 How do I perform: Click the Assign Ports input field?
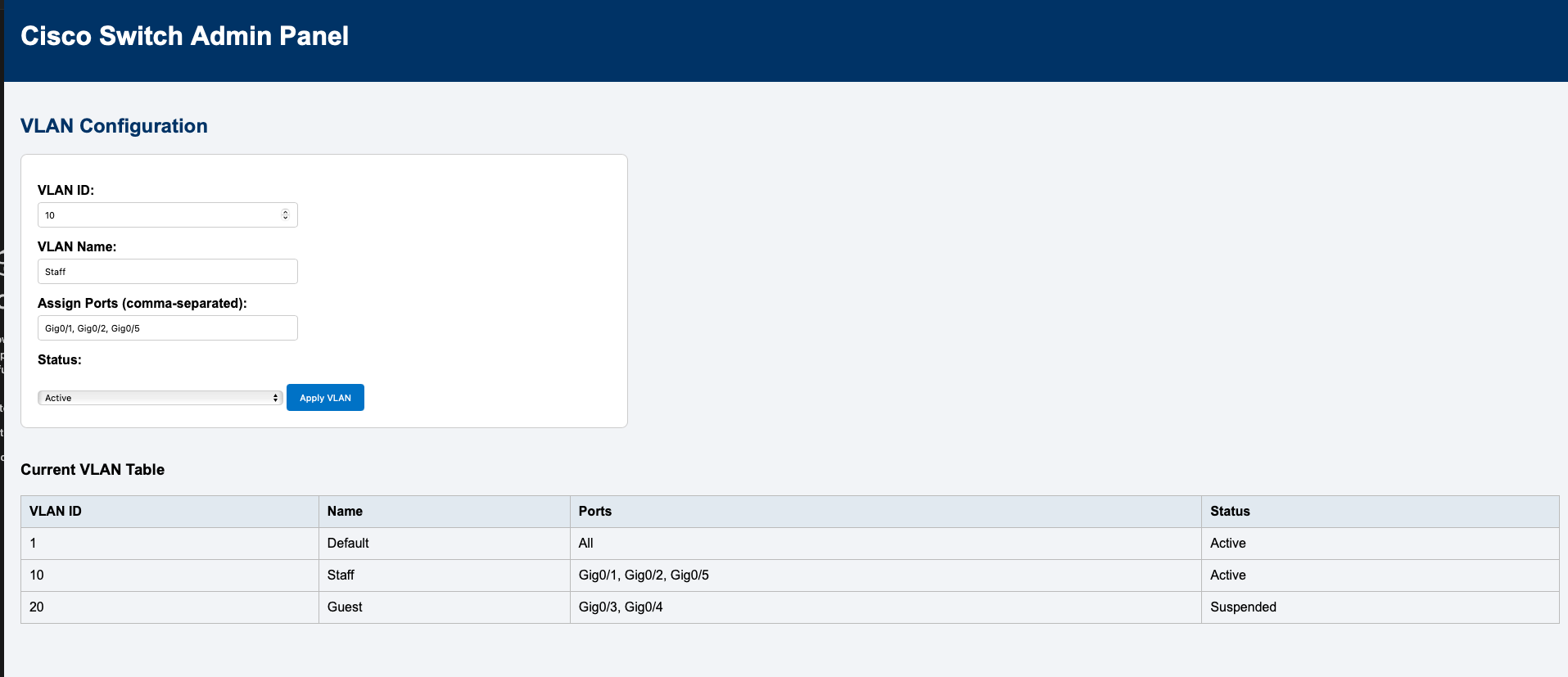coord(167,328)
